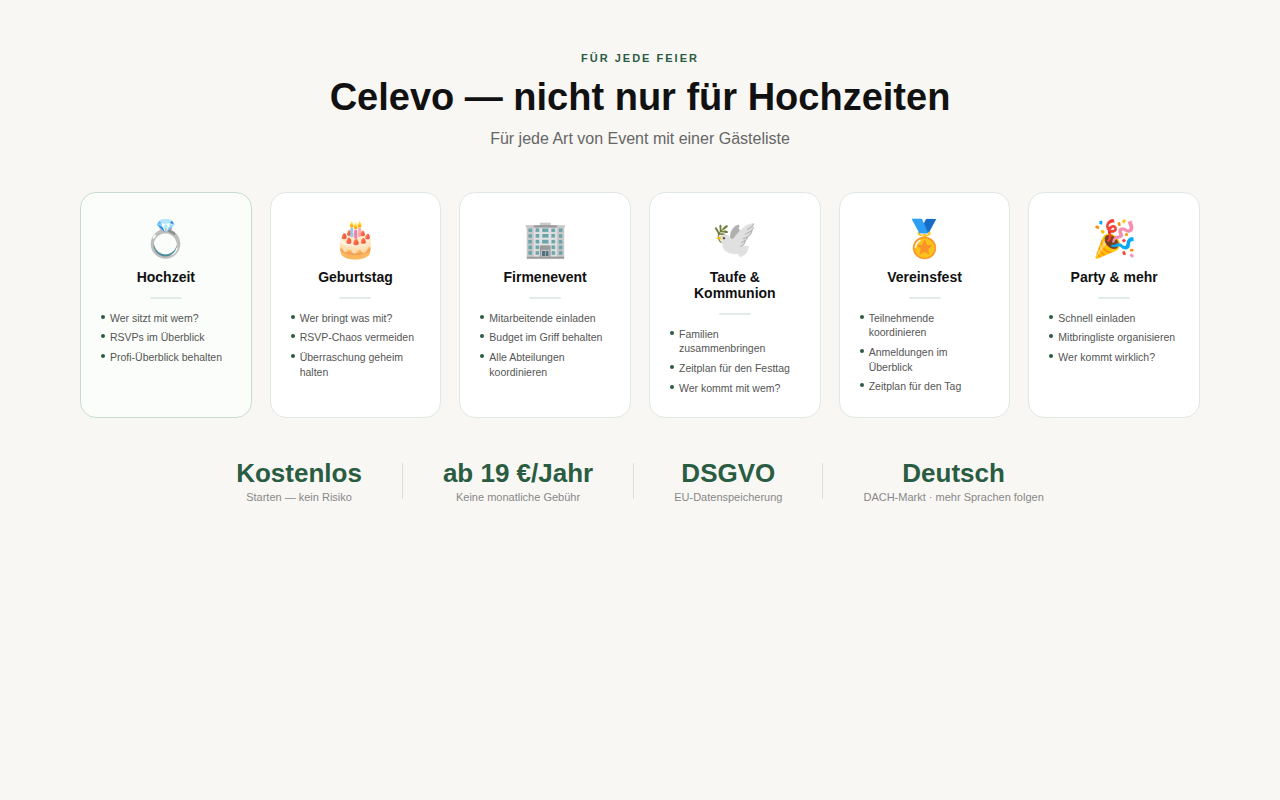Click the Starten — kein Risiko subtext
1280x800 pixels.
click(298, 497)
